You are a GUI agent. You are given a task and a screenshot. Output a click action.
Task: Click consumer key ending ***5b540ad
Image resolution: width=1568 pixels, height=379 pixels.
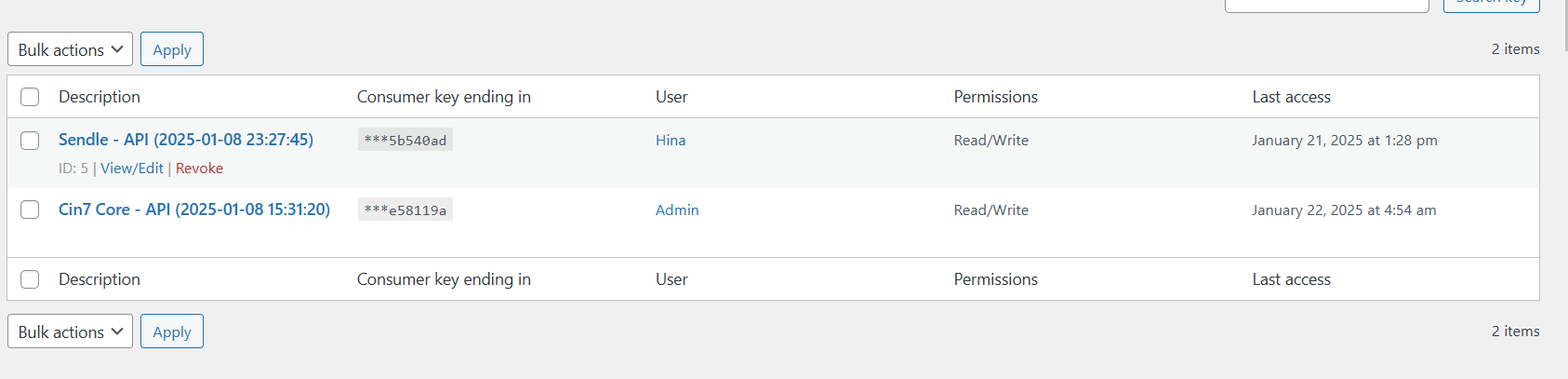(405, 141)
